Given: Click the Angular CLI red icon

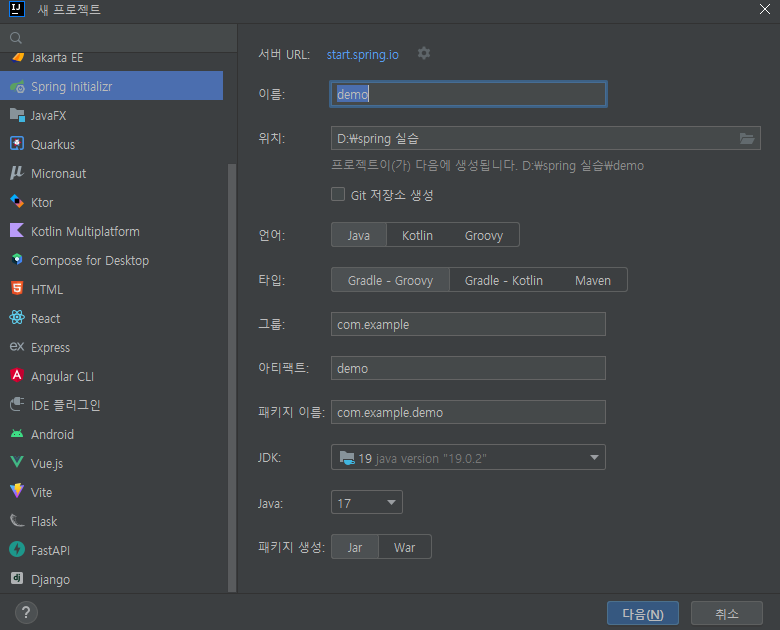Looking at the screenshot, I should tap(17, 375).
